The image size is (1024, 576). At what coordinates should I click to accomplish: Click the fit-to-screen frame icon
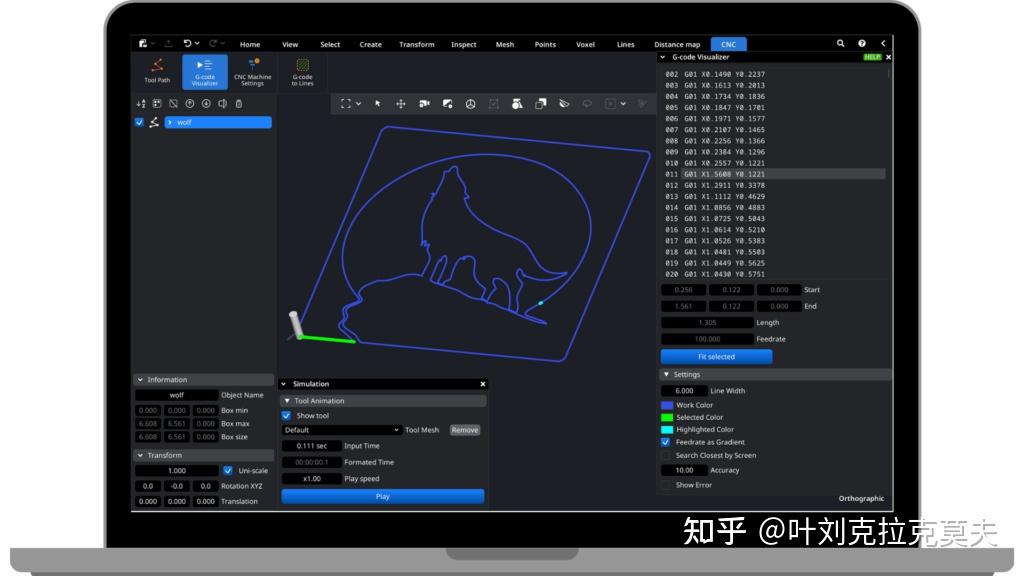pyautogui.click(x=346, y=104)
